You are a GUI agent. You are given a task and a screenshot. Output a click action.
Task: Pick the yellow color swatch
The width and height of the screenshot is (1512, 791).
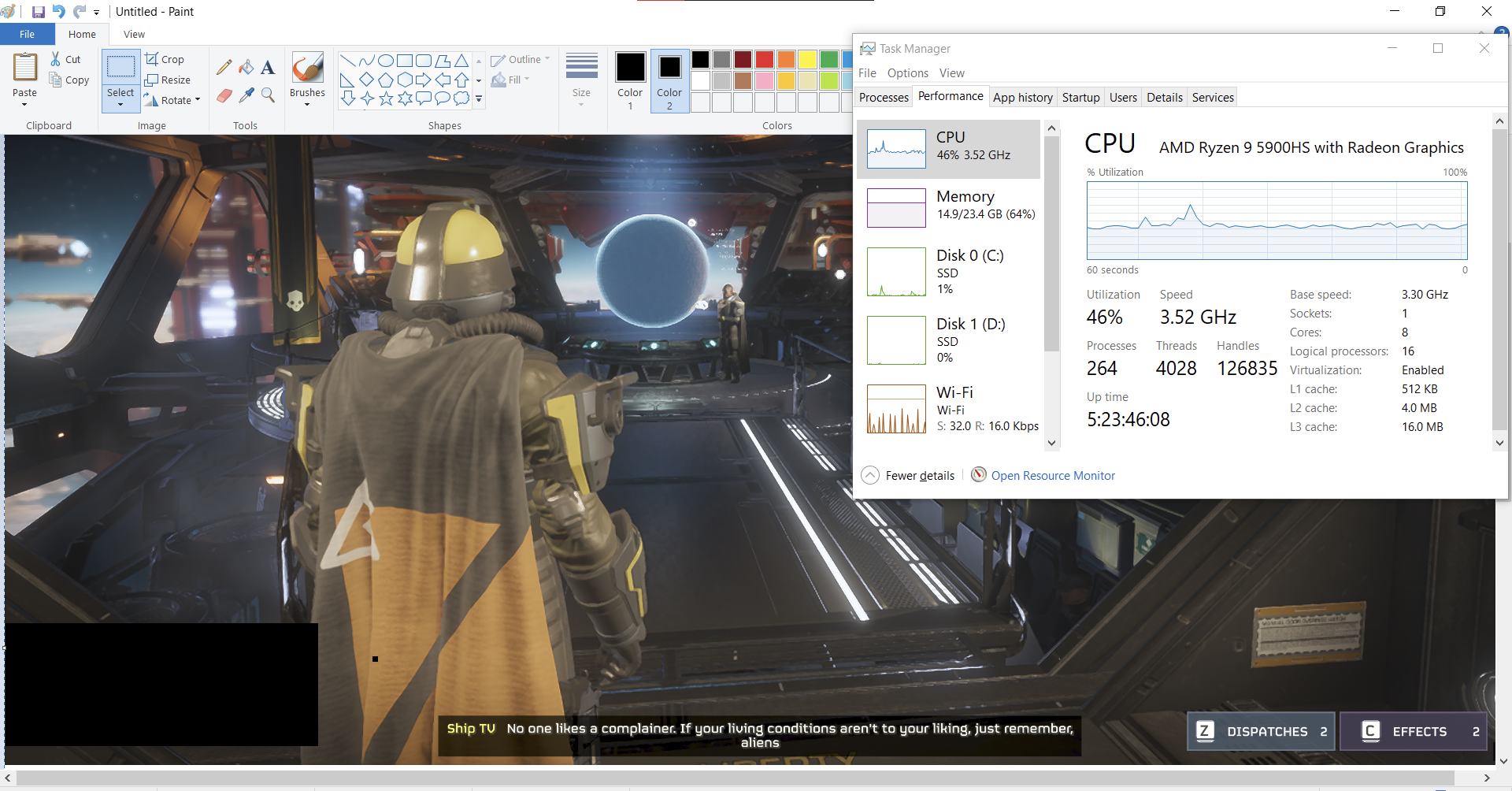point(807,60)
